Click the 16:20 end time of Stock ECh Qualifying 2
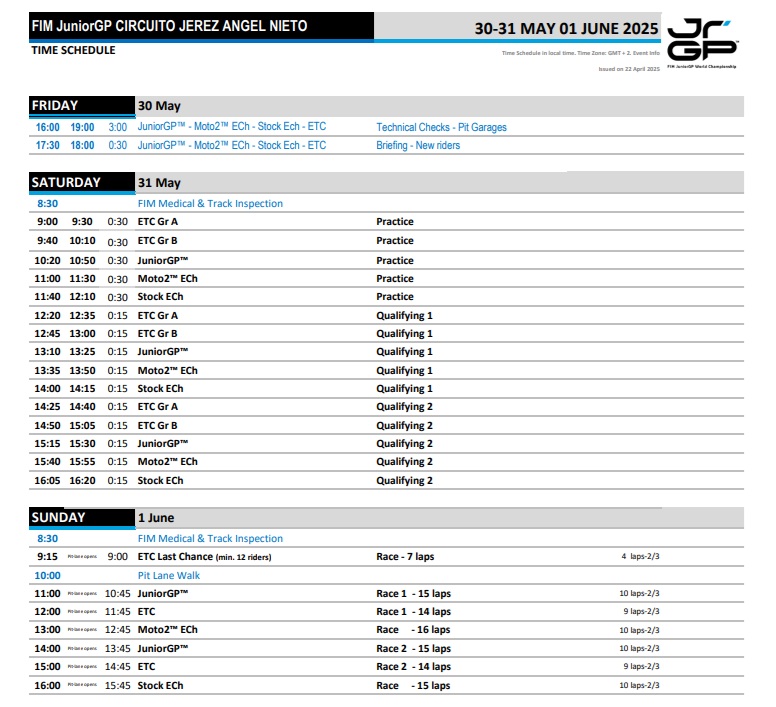 tap(82, 480)
